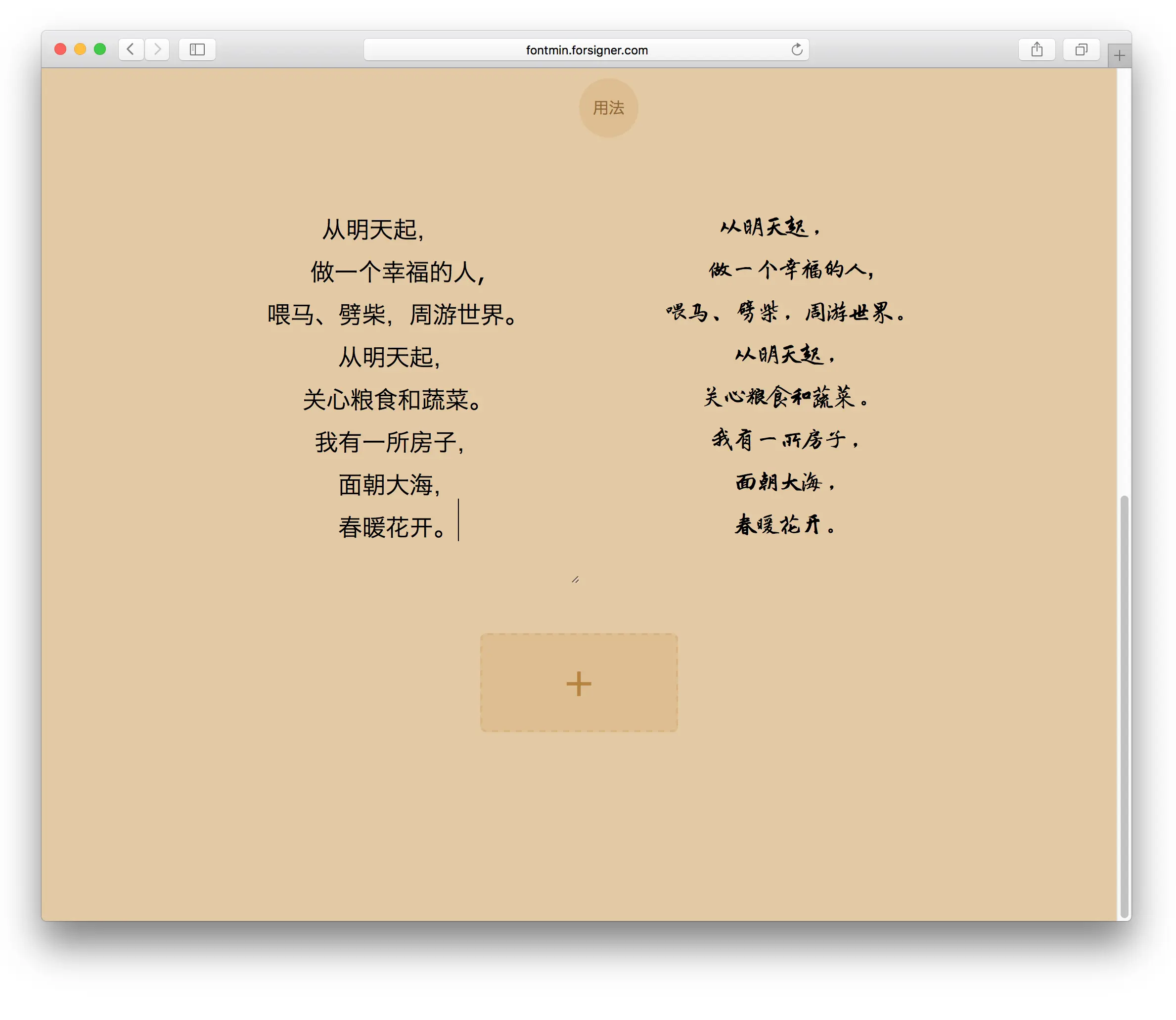Select the plus icon to upload a font
The width and height of the screenshot is (1176, 1020).
[x=579, y=683]
